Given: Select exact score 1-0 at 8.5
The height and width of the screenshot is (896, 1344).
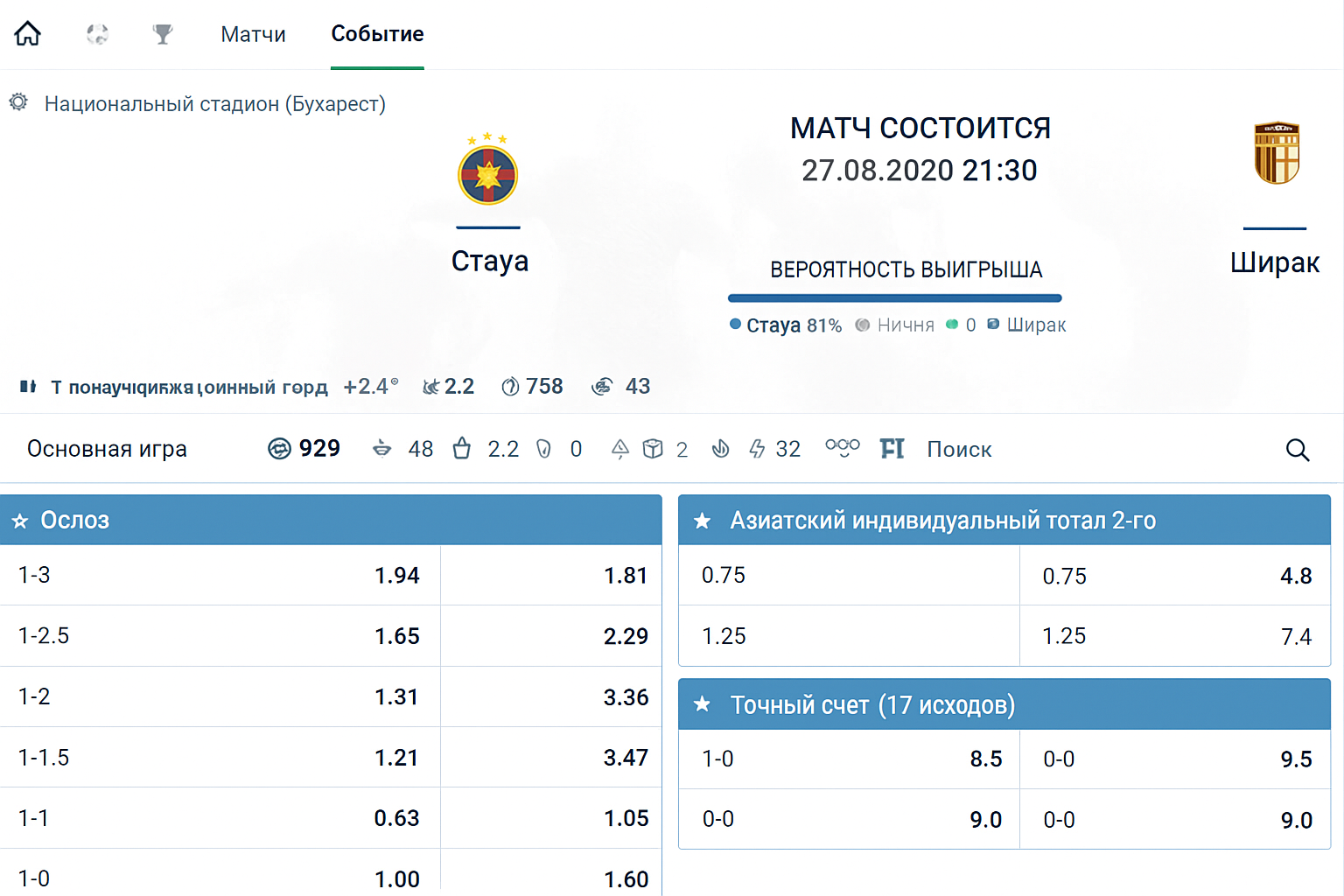Looking at the screenshot, I should pos(985,759).
